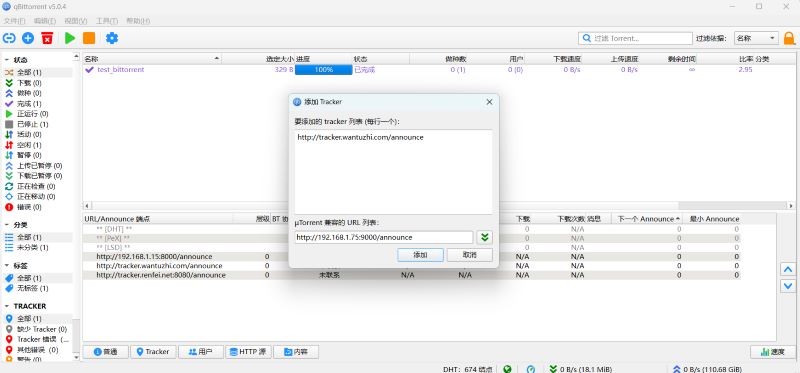Screen dimensions: 800x373
Task: Select the 缺少 Tracker (0) filter
Action: tap(37, 329)
